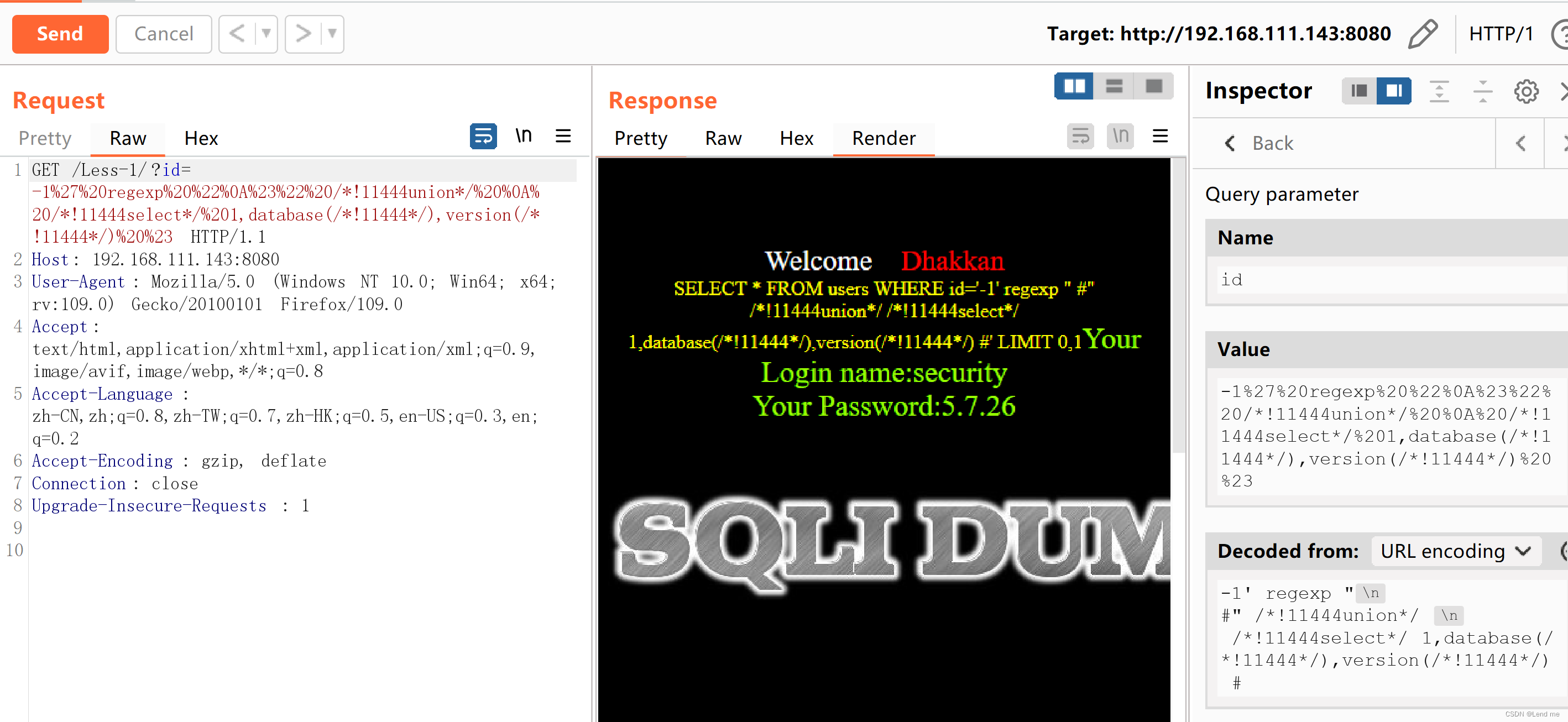This screenshot has height=722, width=1568.
Task: Select the combined tabbed layout icon
Action: [x=1153, y=86]
